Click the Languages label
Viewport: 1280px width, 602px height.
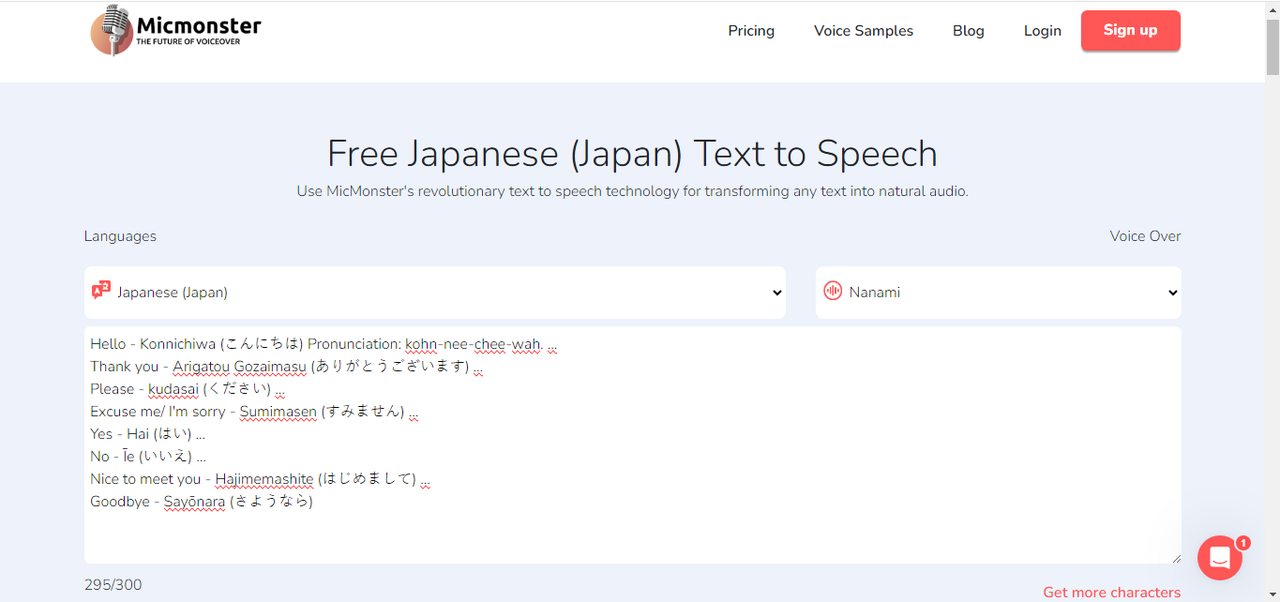[x=120, y=236]
